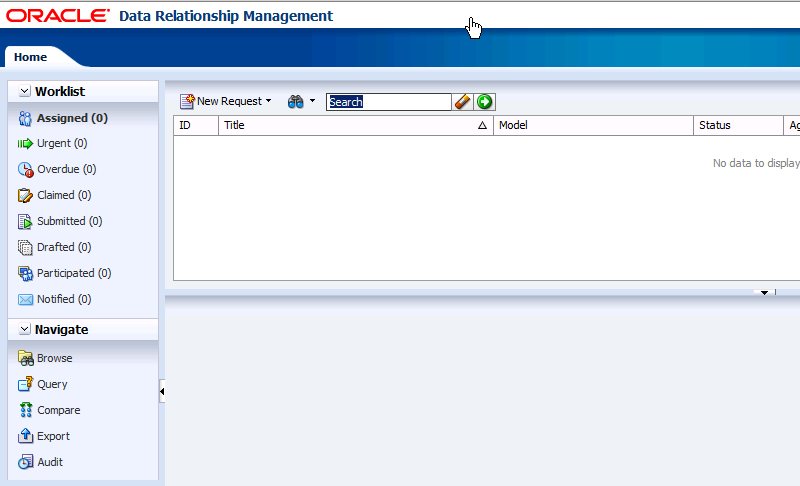Click the Participated users icon
Screen dimensions: 800x486
(x=25, y=273)
